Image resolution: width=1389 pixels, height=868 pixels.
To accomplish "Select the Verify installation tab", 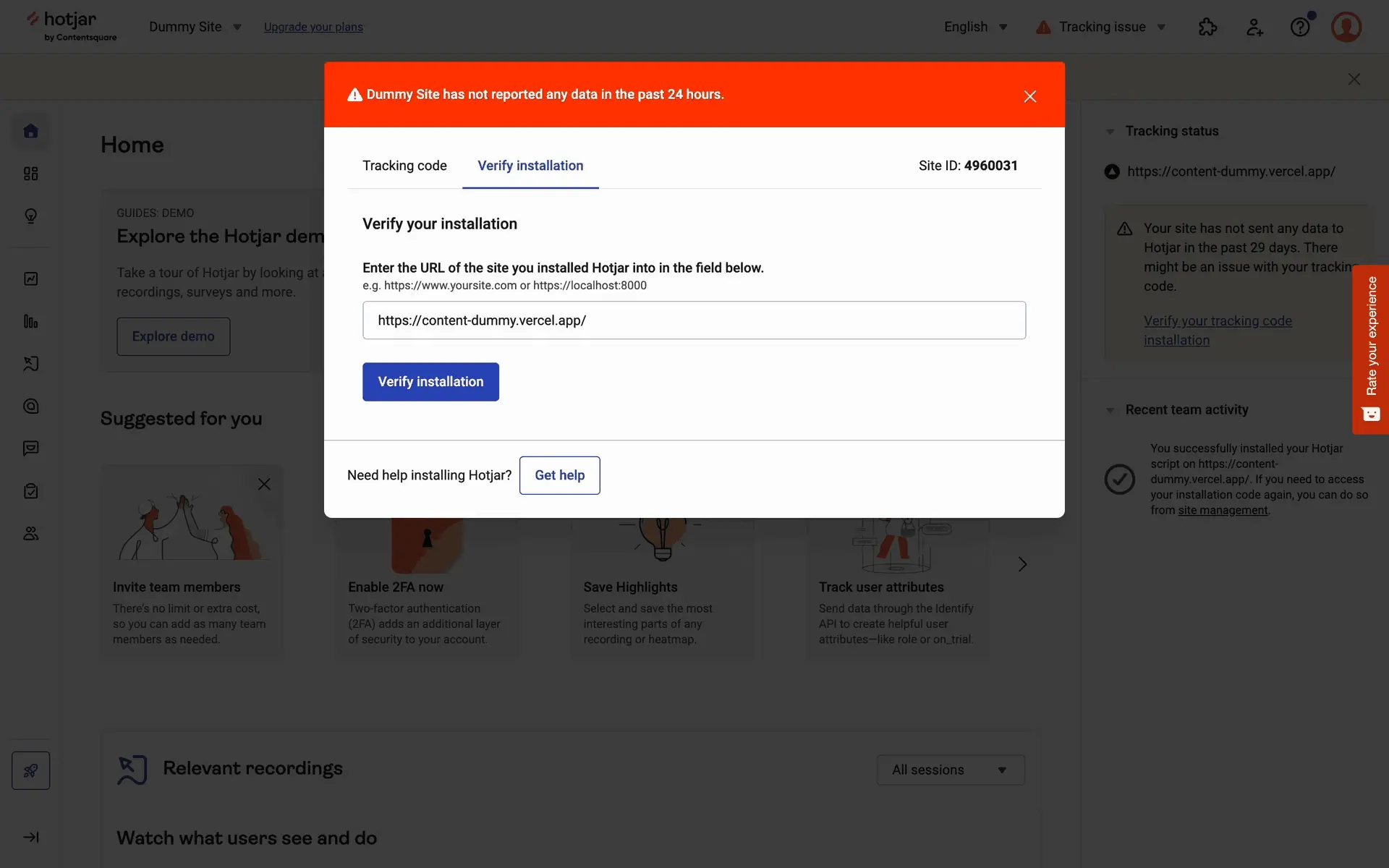I will (x=530, y=166).
